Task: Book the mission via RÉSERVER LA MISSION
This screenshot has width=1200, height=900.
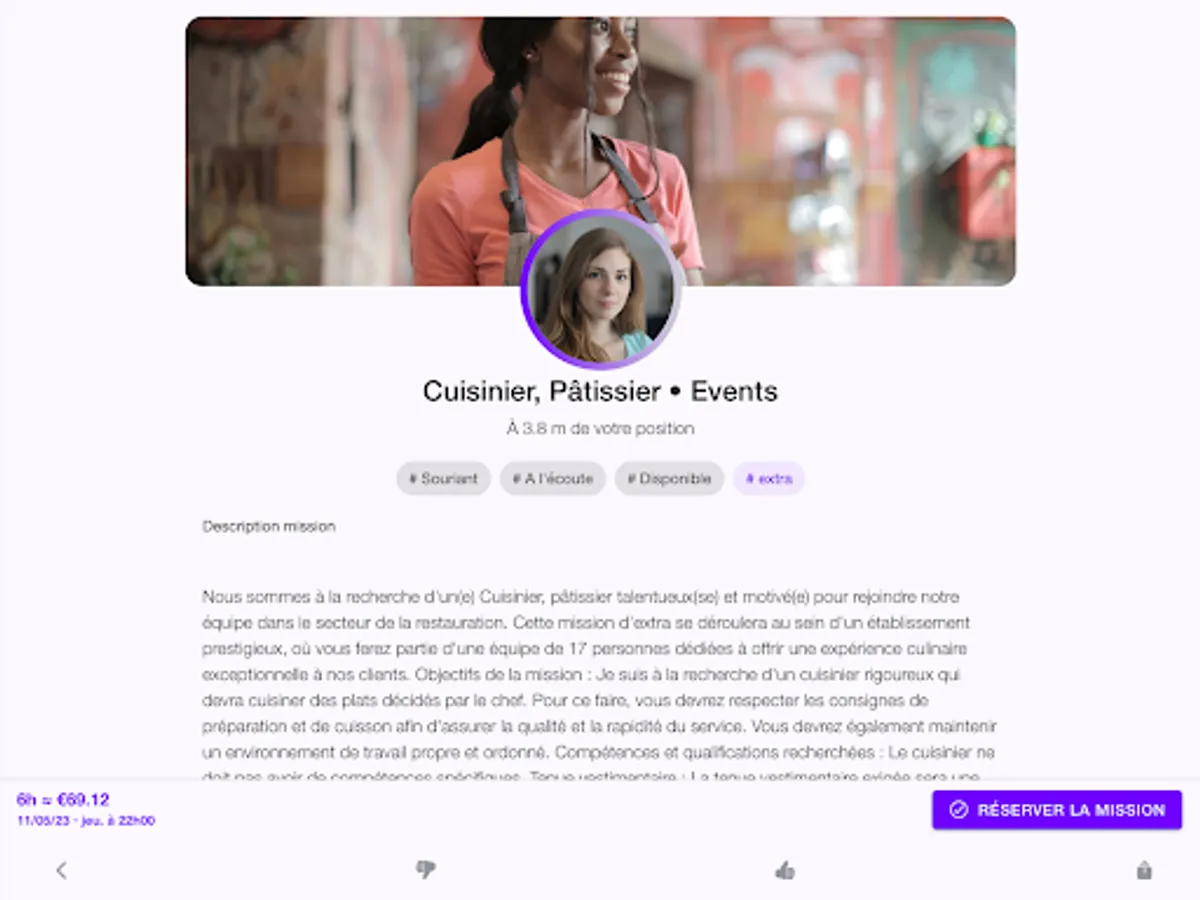Action: [1057, 810]
